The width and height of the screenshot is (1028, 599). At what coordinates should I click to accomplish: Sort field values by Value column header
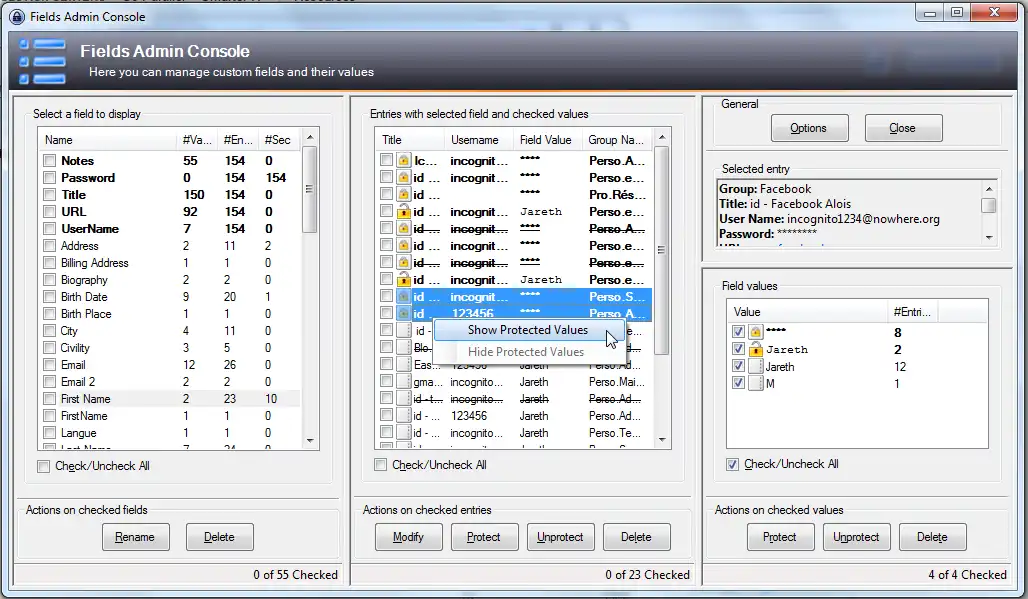click(808, 312)
